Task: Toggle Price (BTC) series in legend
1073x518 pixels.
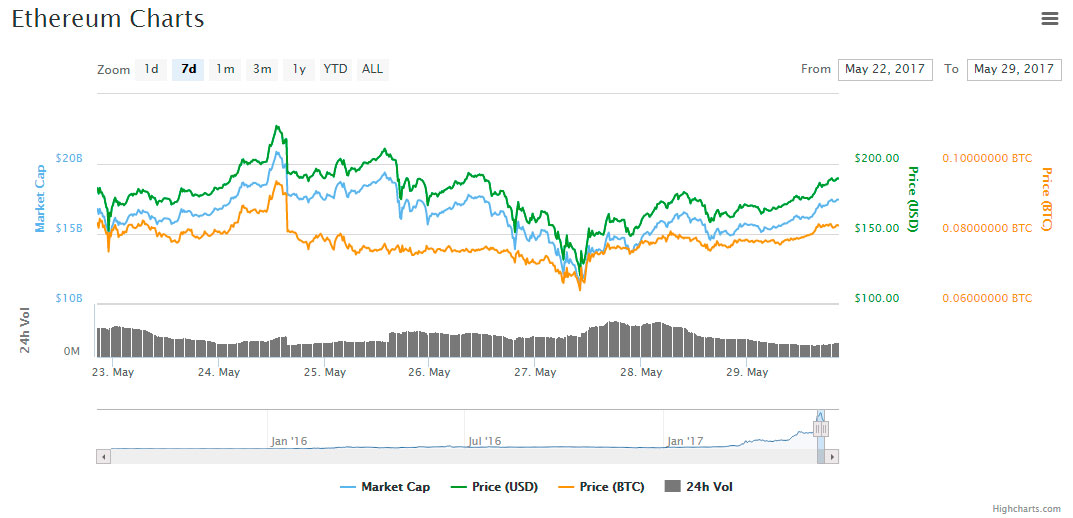Action: click(602, 487)
